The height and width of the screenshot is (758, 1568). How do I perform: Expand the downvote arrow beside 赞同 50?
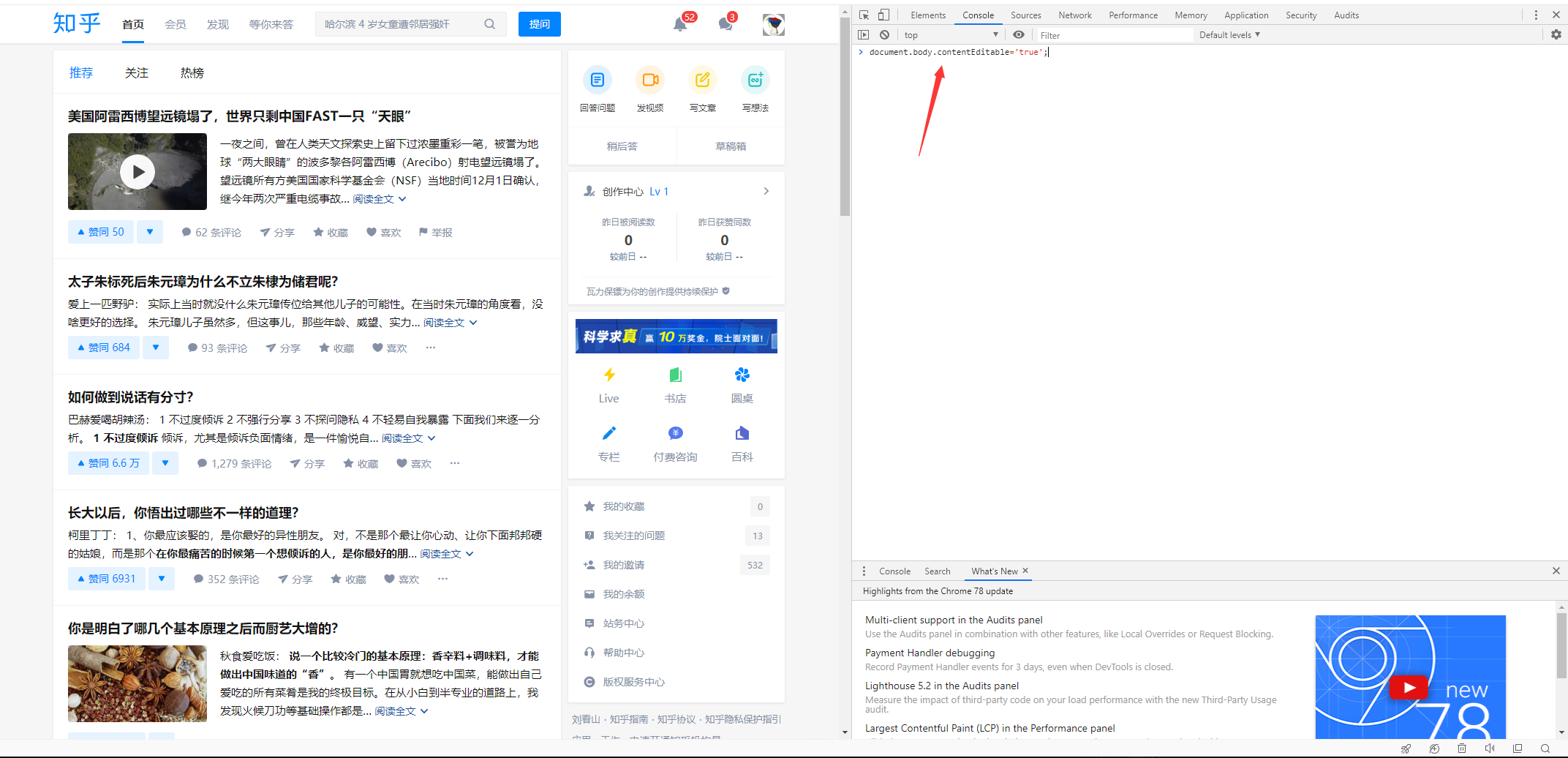tap(150, 231)
